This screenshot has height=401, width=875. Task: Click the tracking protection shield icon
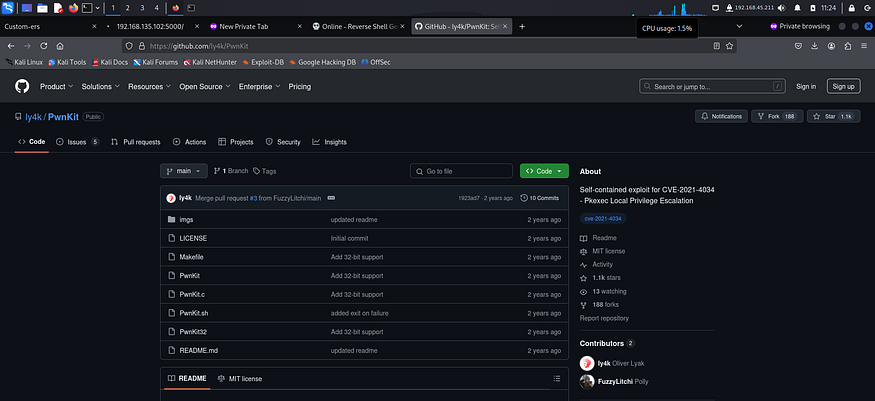(x=129, y=46)
